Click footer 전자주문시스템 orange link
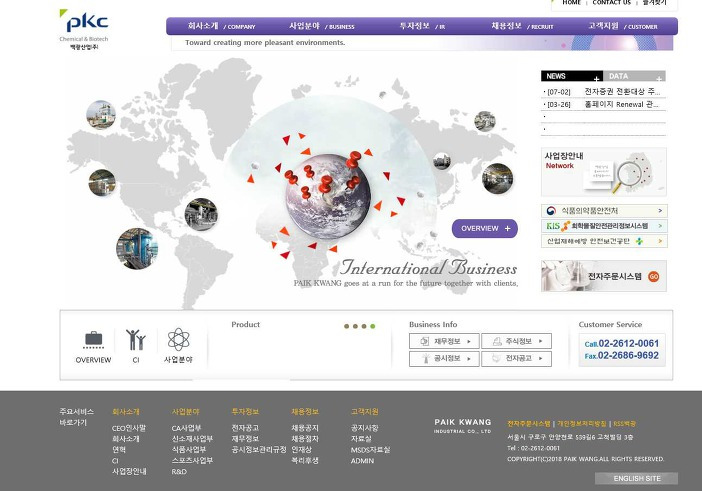The width and height of the screenshot is (702, 491). 528,423
